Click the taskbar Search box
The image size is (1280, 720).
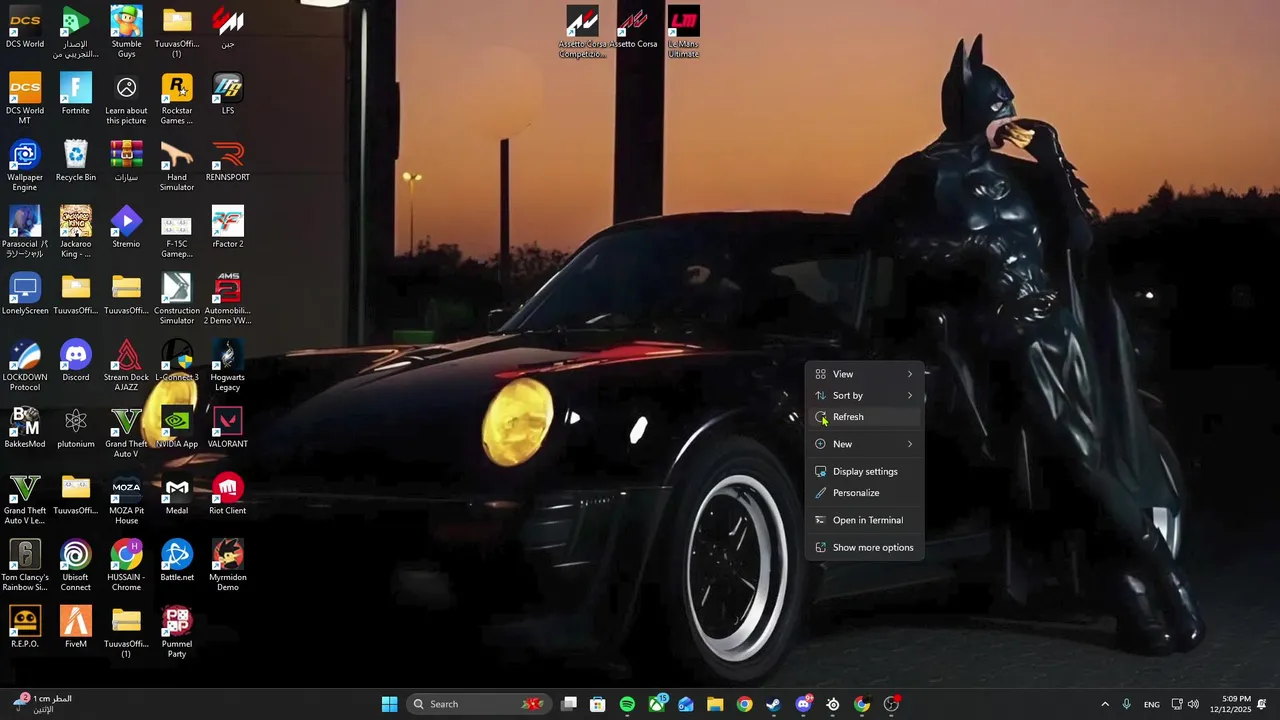478,704
